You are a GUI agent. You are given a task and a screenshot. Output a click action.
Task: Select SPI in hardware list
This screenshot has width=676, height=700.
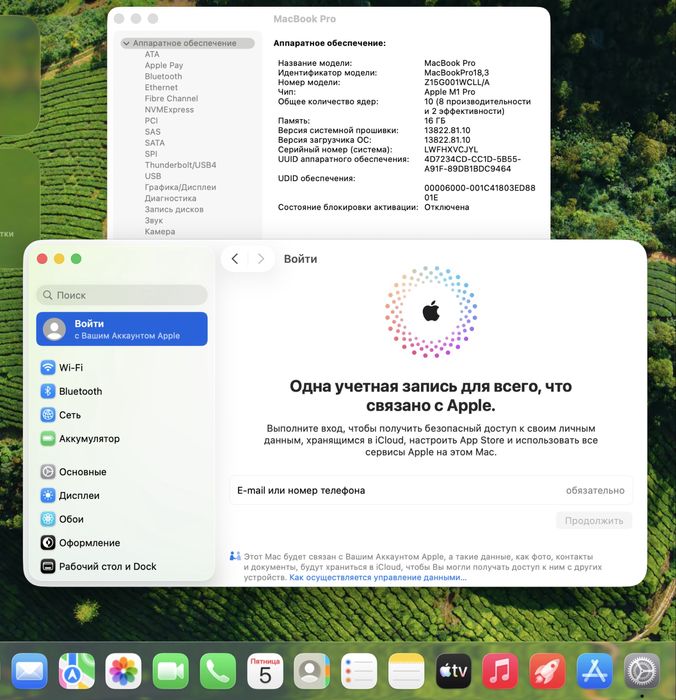coord(151,154)
